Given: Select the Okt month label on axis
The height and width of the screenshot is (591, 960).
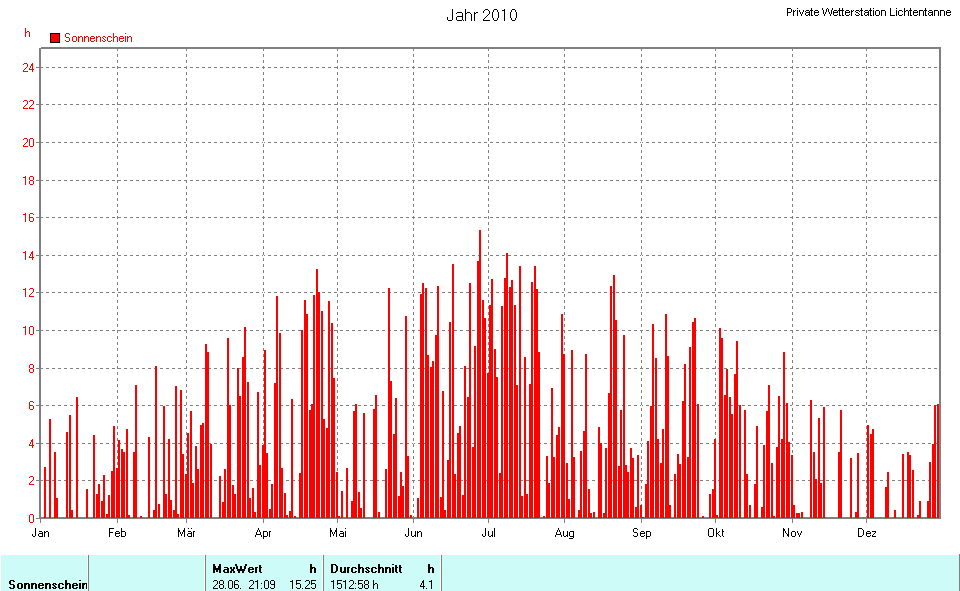Looking at the screenshot, I should coord(715,533).
